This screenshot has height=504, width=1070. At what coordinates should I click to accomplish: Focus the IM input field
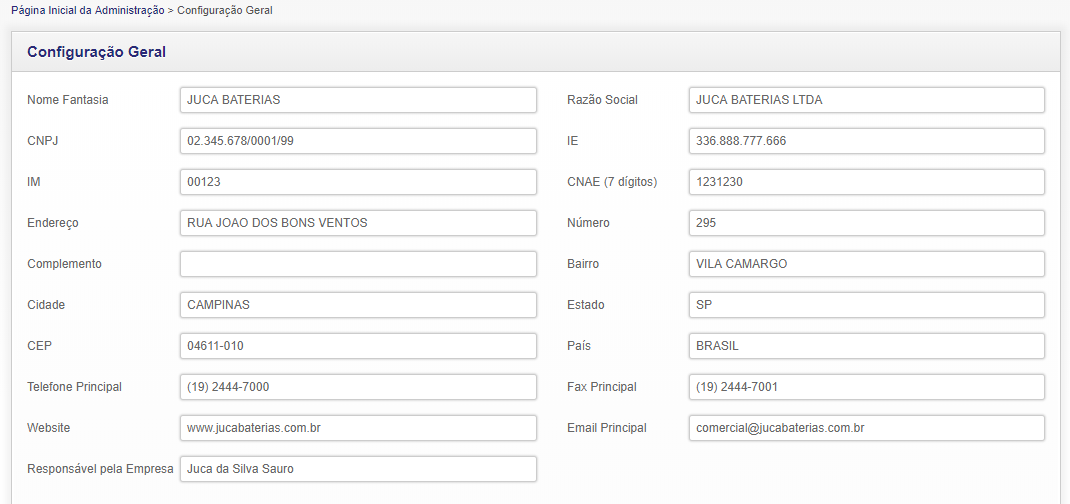click(x=358, y=182)
